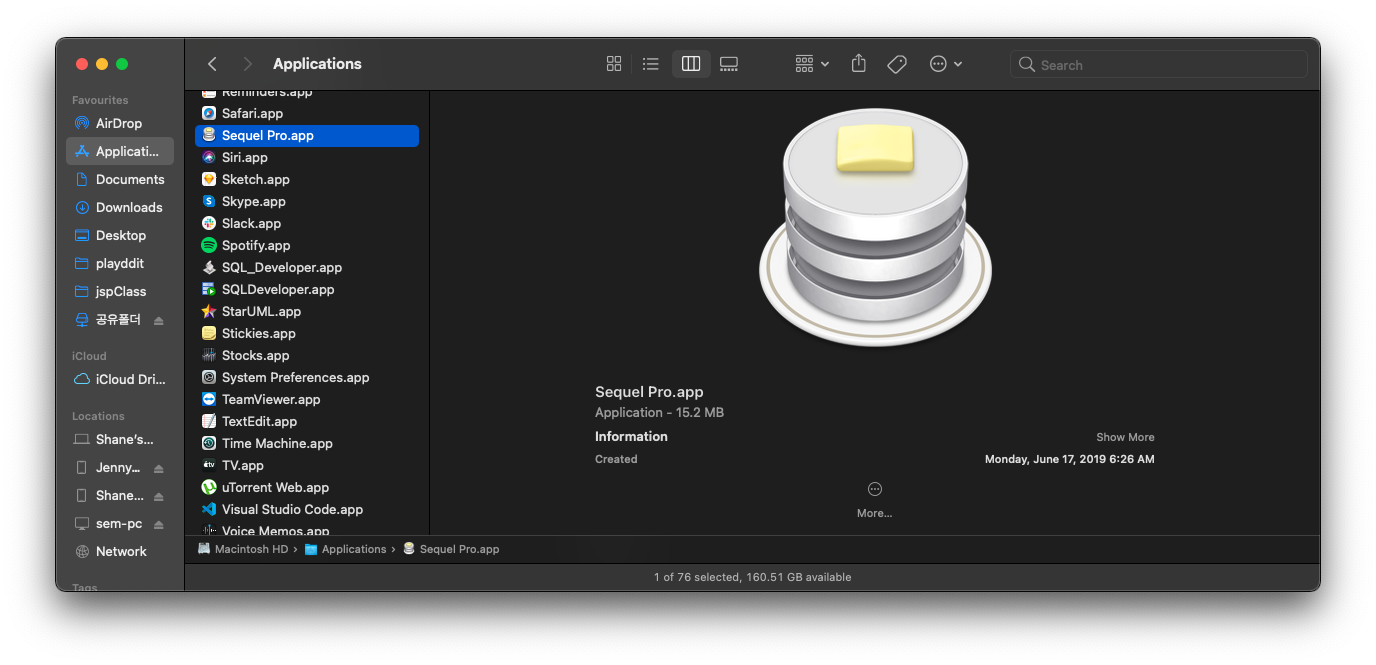Viewport: 1376px width, 665px height.
Task: Open Downloads in the sidebar
Action: click(x=119, y=207)
